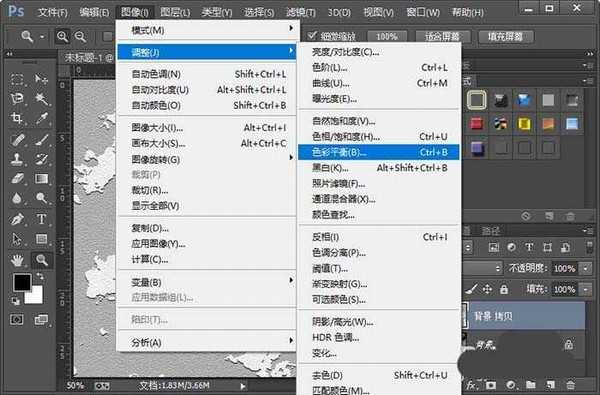Change the screen mode icon
This screenshot has width=600, height=395.
(x=41, y=319)
